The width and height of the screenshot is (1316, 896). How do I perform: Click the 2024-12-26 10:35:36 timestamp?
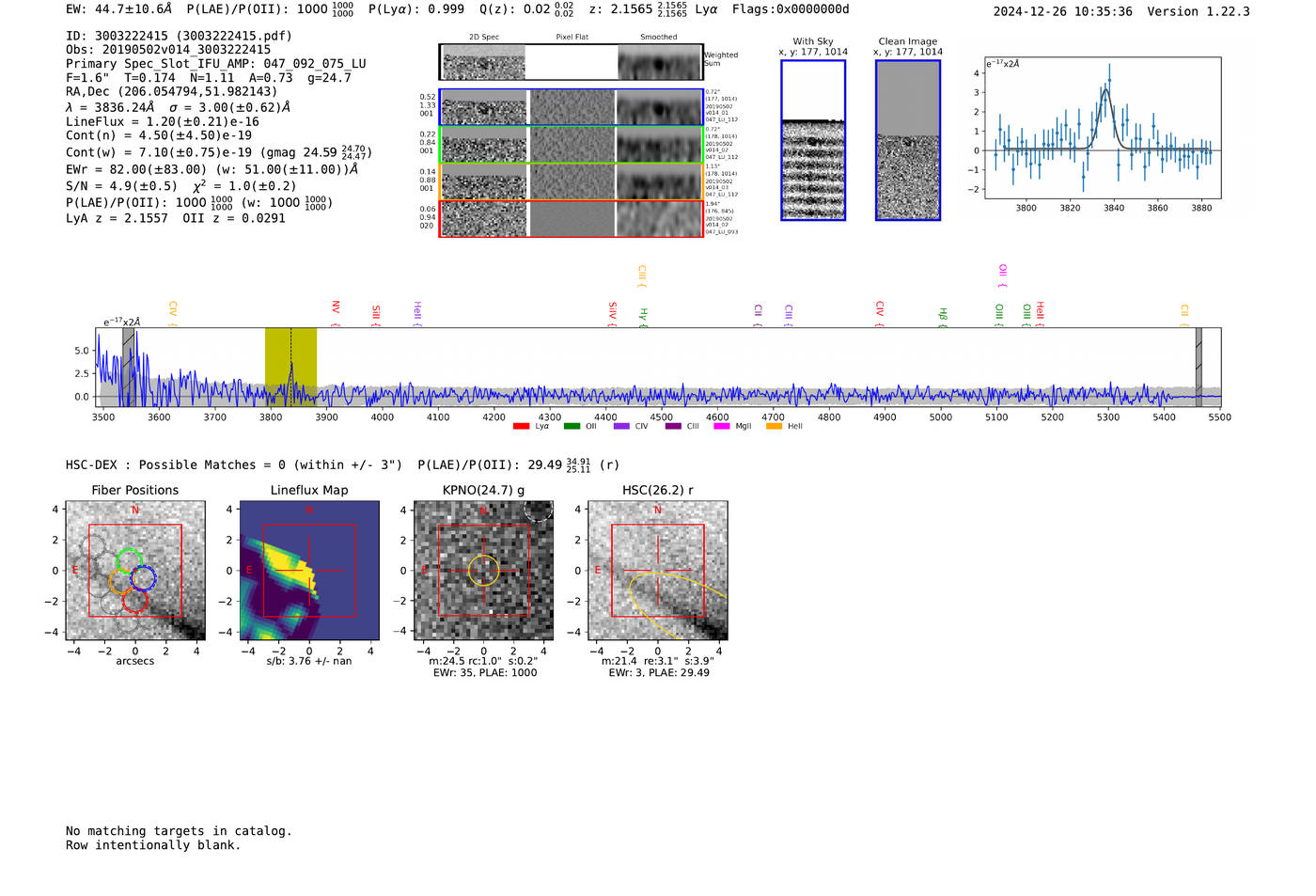[x=1063, y=11]
